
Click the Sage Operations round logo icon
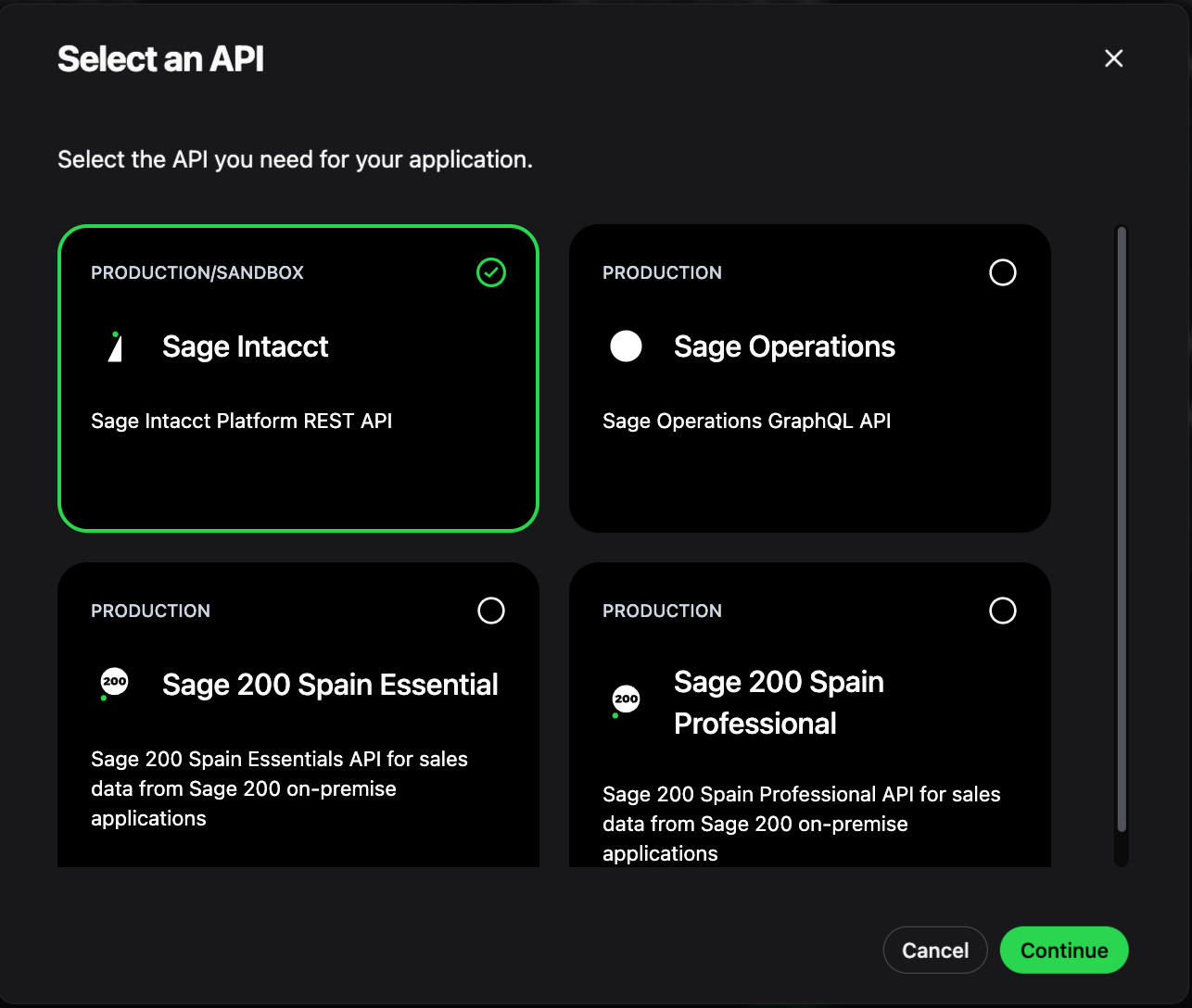(x=626, y=346)
